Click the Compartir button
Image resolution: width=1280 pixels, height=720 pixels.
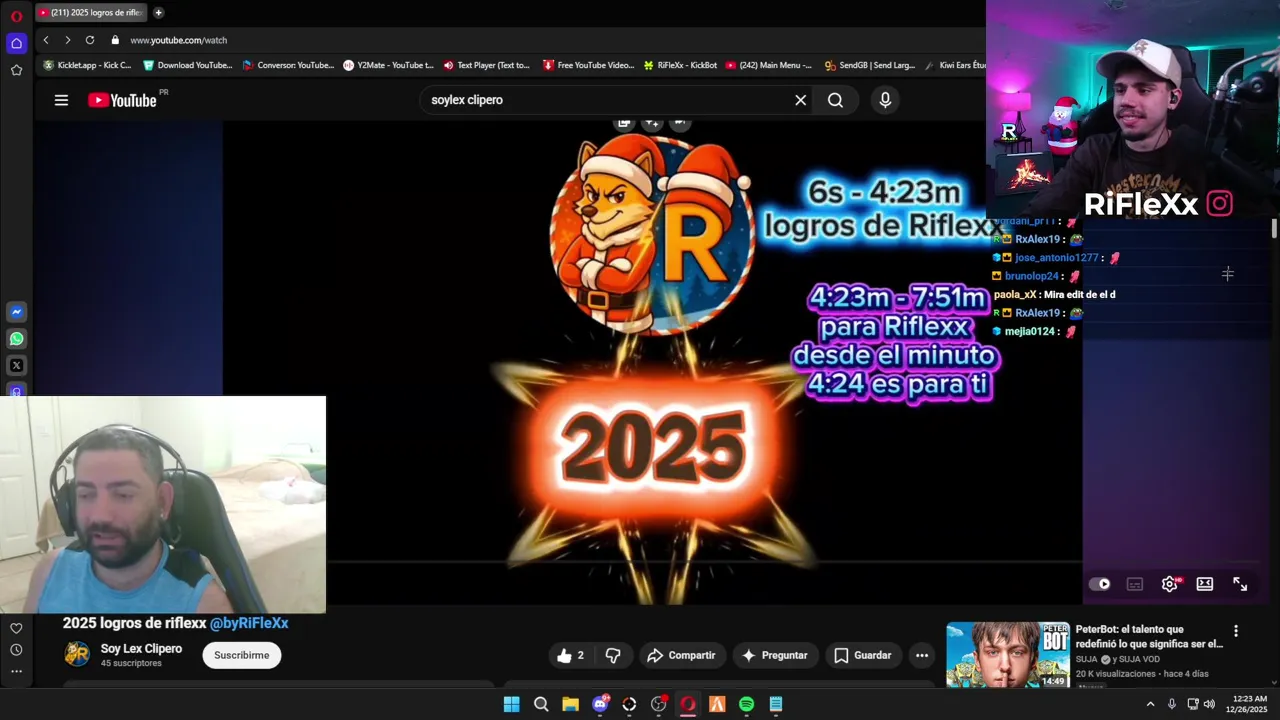[681, 656]
